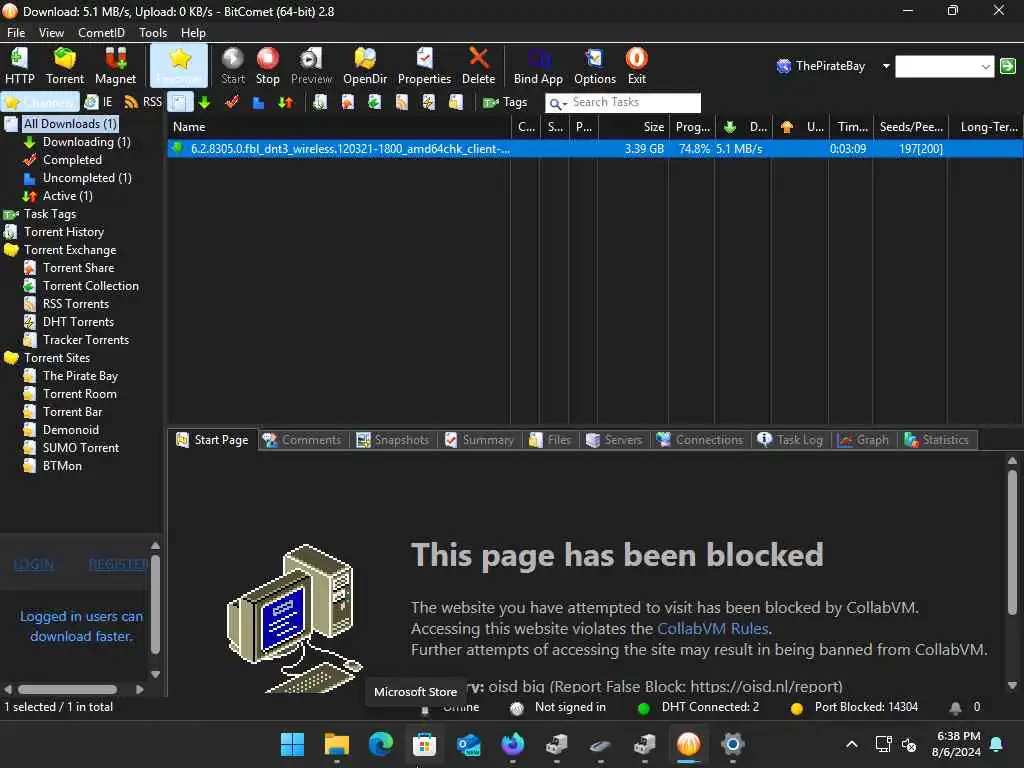Add a Magnet link task
This screenshot has width=1024, height=768.
(x=115, y=66)
